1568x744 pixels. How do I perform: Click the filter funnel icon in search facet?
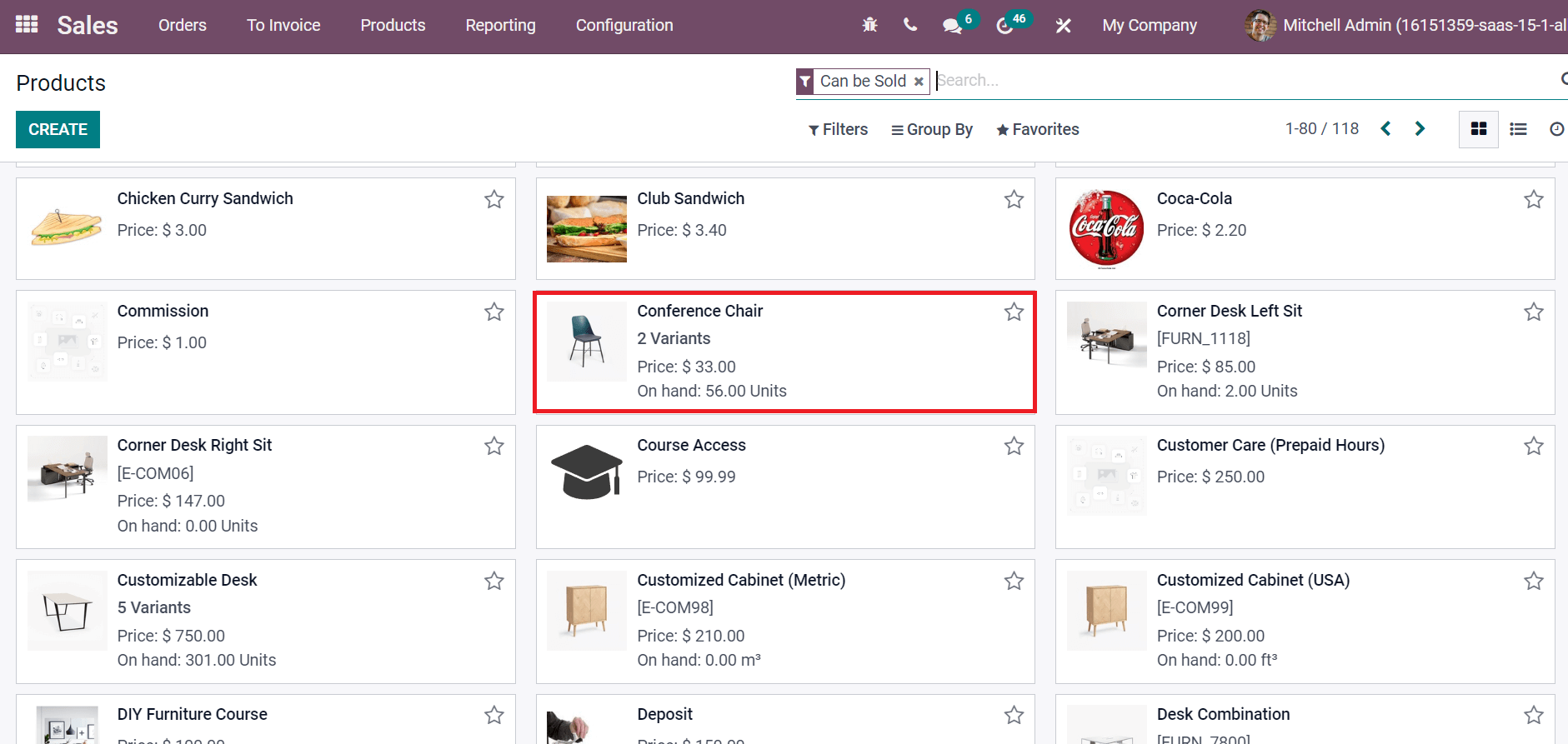(x=805, y=81)
